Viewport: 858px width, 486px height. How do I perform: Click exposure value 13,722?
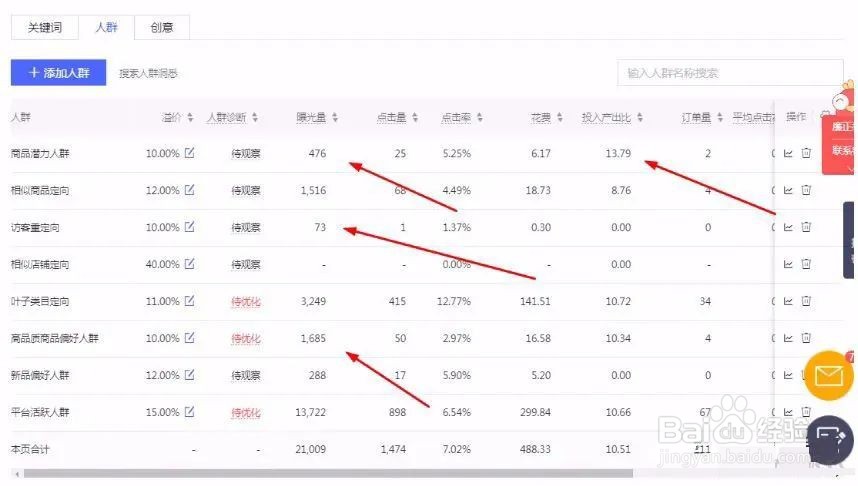(310, 412)
